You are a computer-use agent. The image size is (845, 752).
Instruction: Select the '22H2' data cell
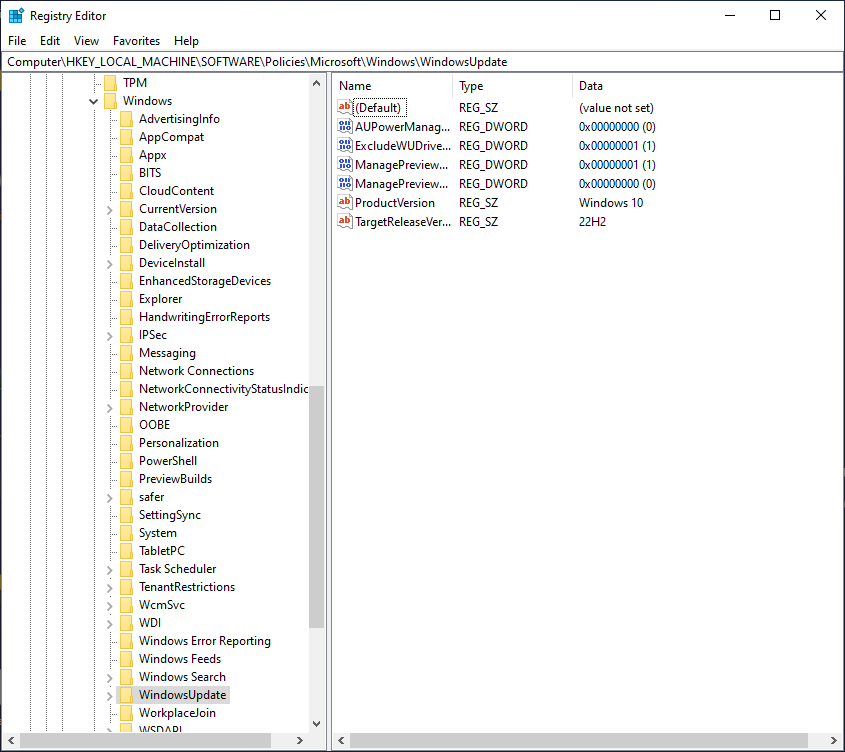[592, 222]
